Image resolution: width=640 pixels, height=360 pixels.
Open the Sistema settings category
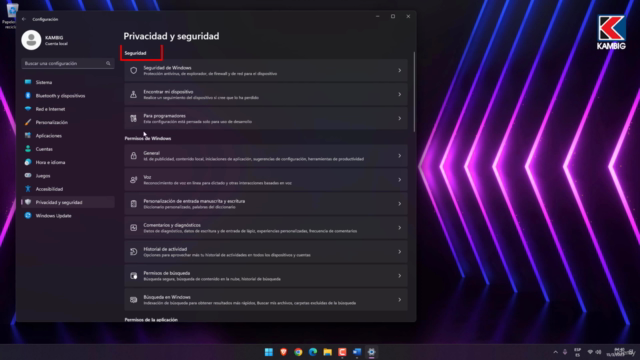point(68,82)
